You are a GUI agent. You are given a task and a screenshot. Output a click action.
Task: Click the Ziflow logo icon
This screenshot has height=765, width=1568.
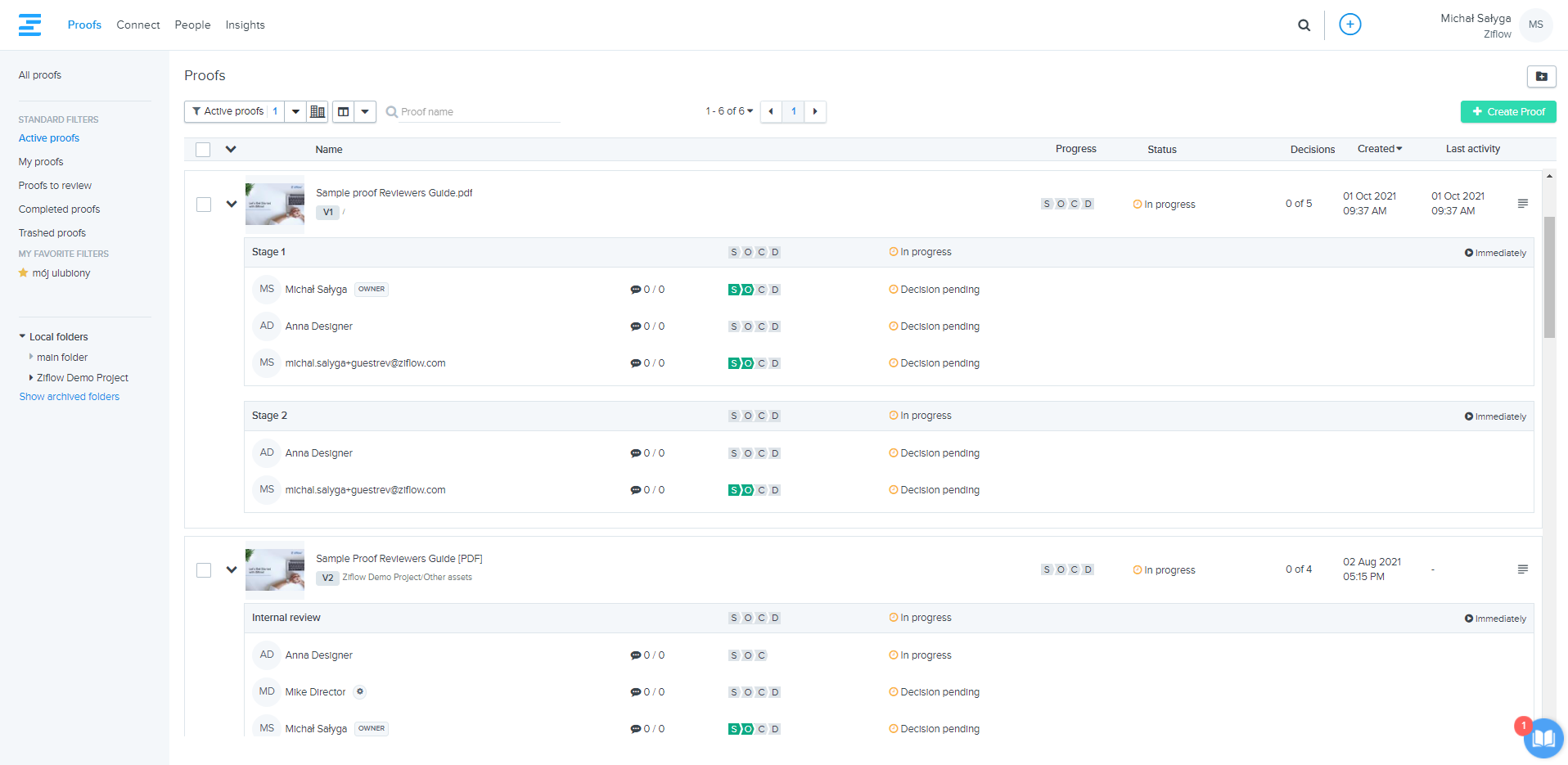tap(30, 25)
